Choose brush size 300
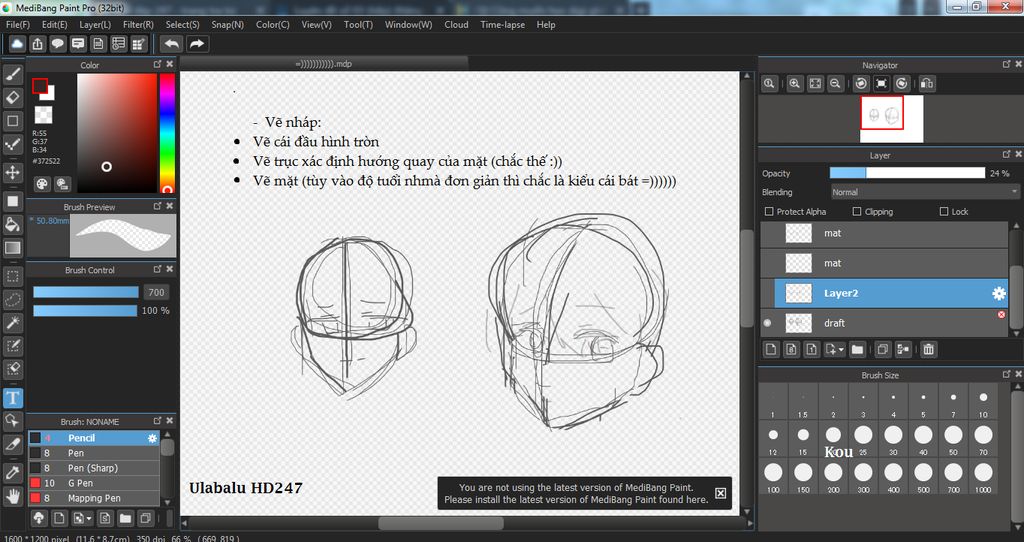 point(863,477)
